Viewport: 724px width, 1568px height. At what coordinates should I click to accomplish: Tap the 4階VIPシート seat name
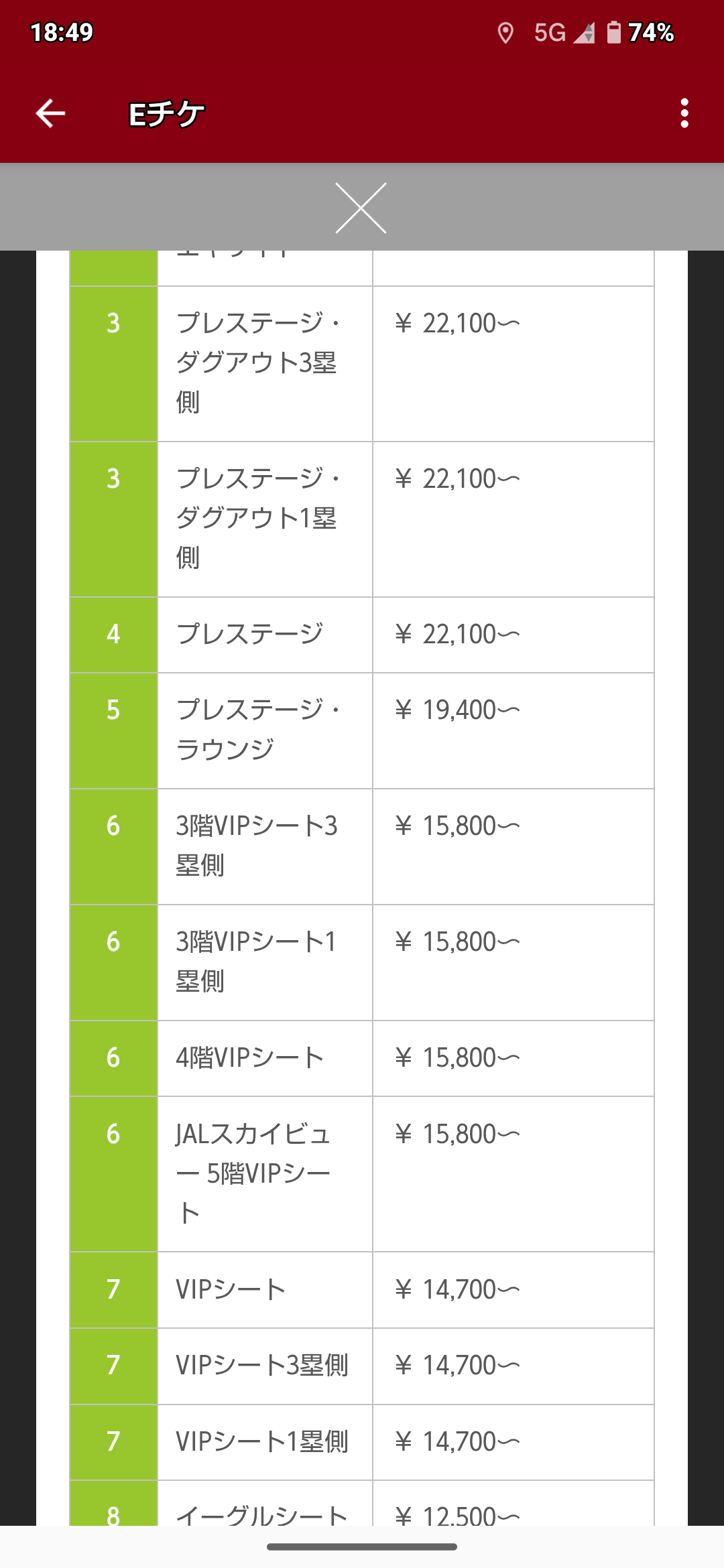(249, 1058)
